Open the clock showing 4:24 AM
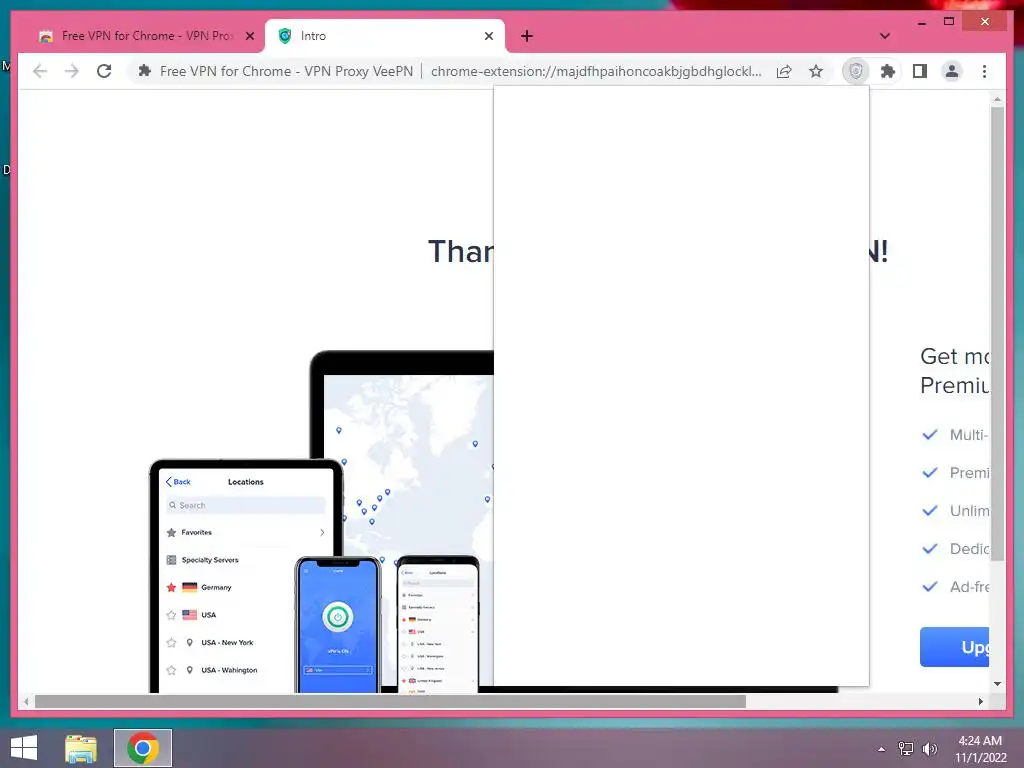1024x768 pixels. 980,749
